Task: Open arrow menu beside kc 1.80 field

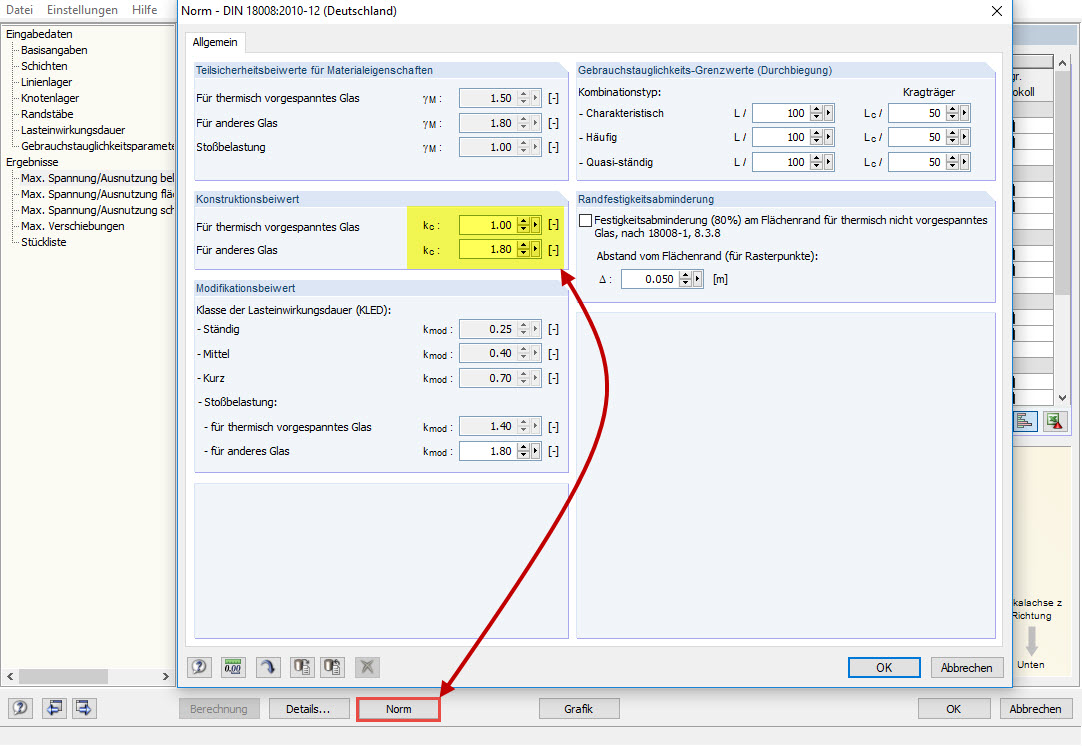Action: click(535, 249)
